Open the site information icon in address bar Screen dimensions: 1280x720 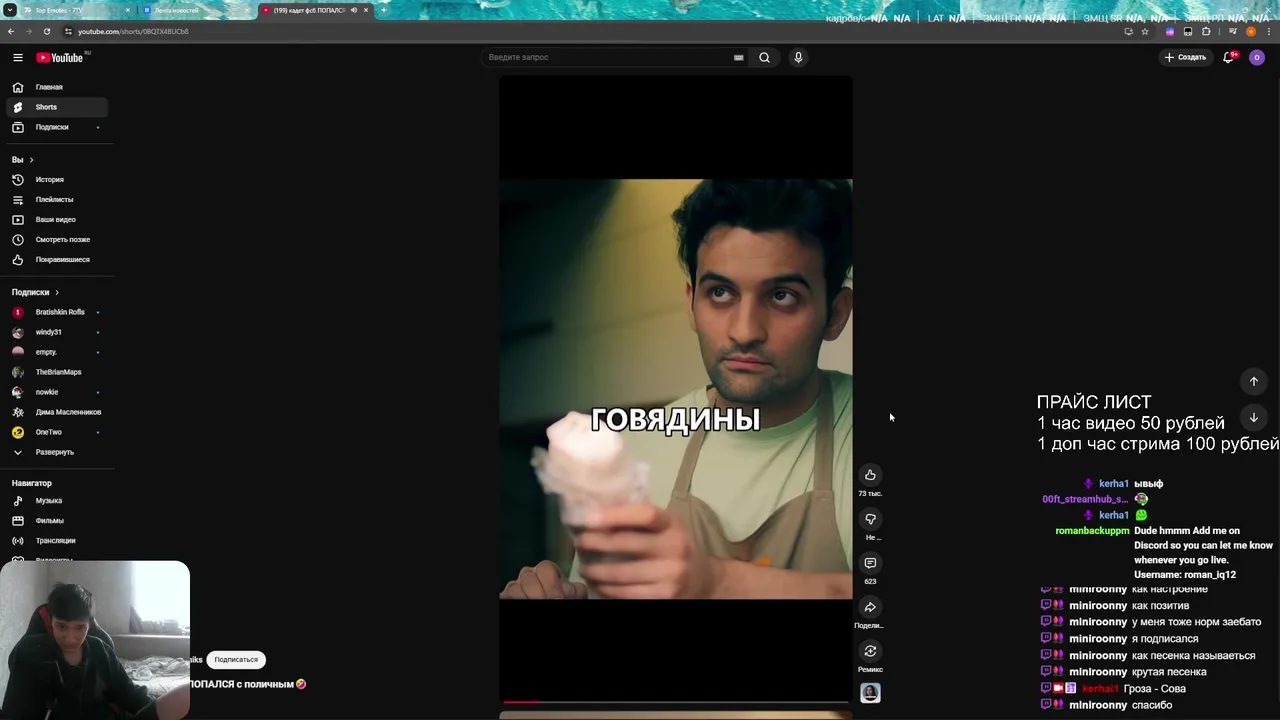pyautogui.click(x=68, y=31)
